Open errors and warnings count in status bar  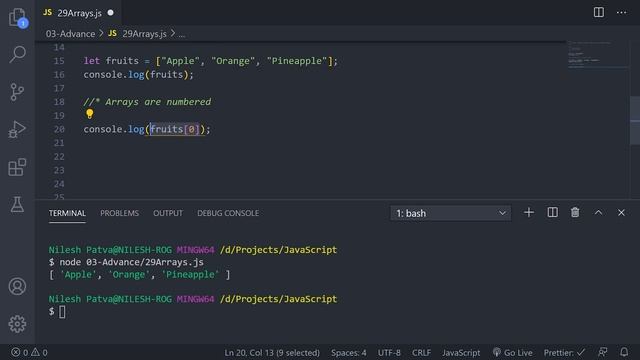tap(29, 352)
